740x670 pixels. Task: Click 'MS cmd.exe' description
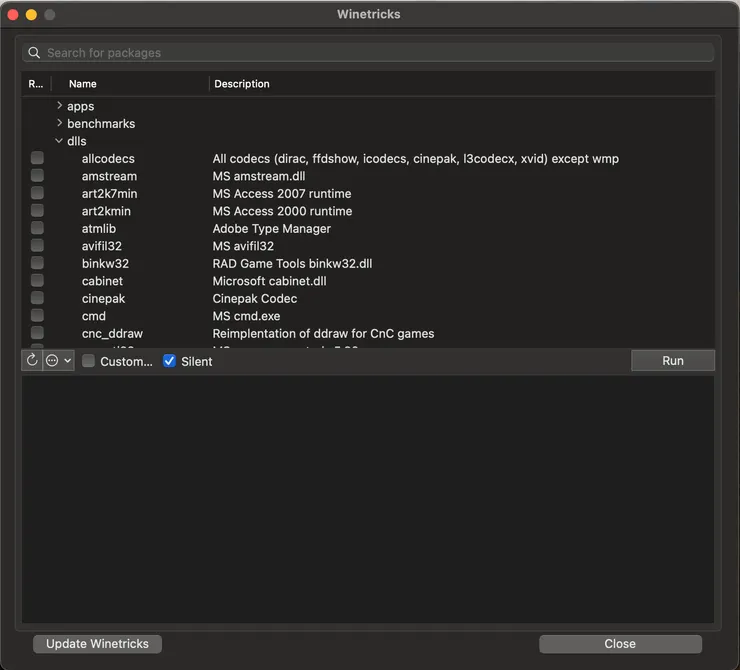click(246, 316)
